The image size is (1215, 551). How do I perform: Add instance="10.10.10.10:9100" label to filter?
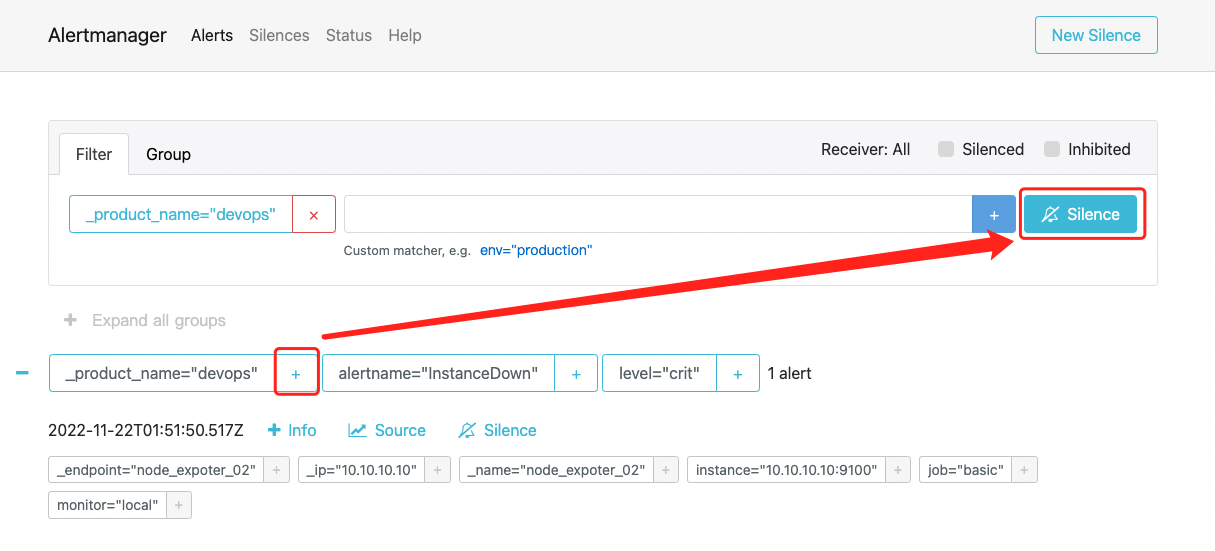898,470
